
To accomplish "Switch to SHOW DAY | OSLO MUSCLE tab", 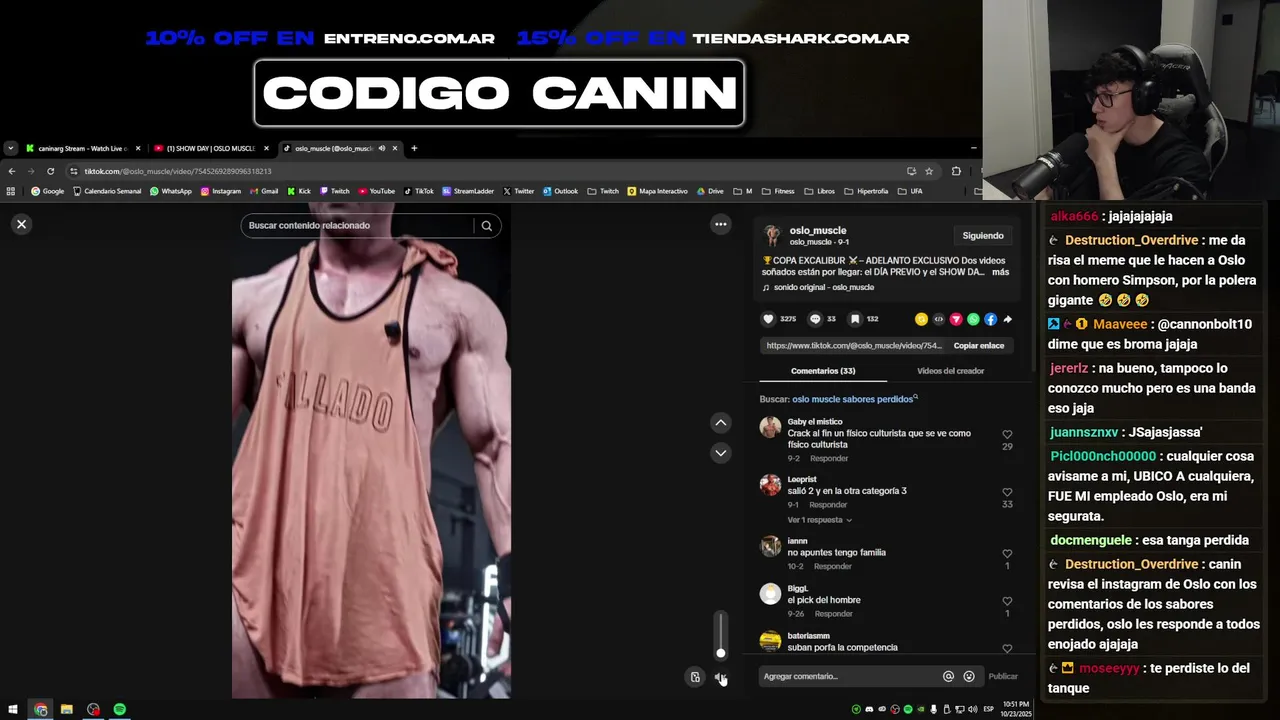I will [x=210, y=148].
